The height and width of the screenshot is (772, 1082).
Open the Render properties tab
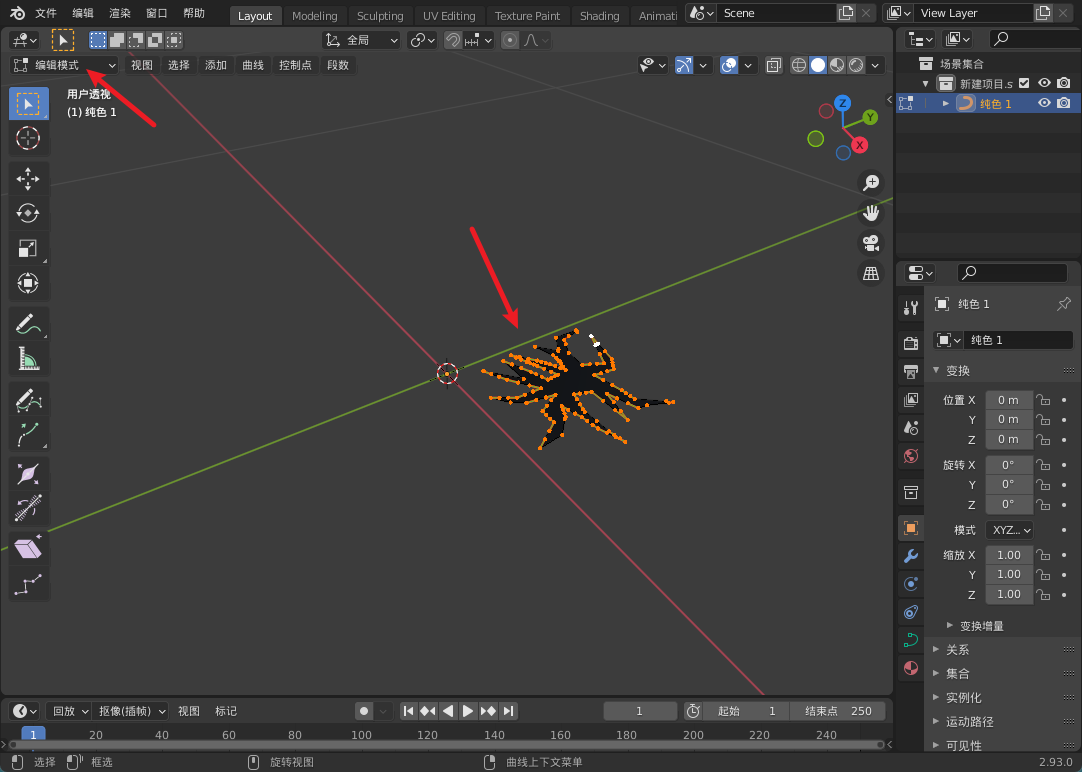911,343
